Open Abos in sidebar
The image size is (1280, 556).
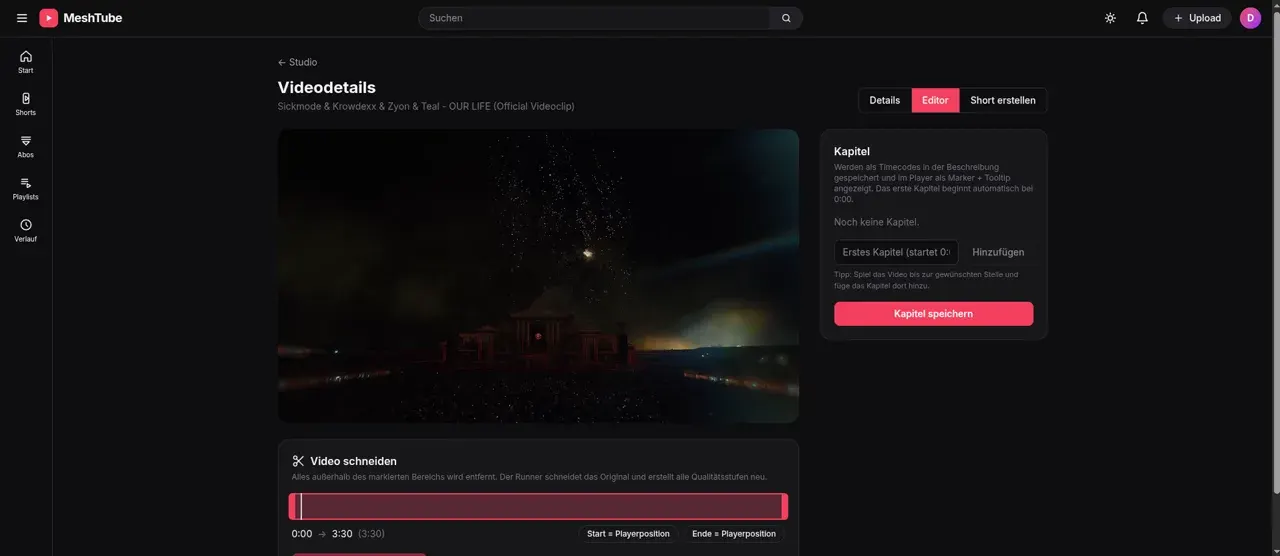[x=26, y=147]
